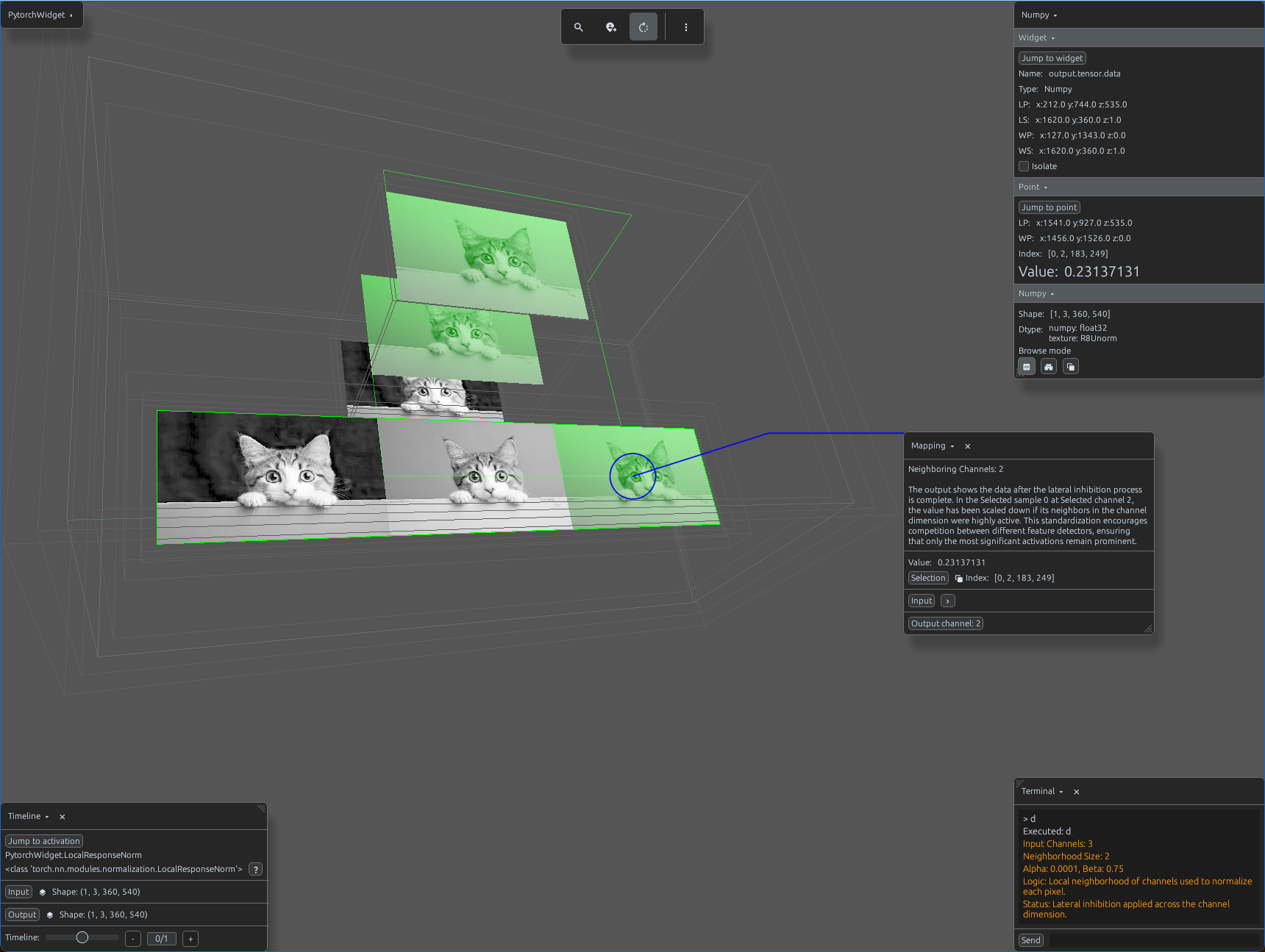Click the plus stepper next to 0/1
This screenshot has width=1265, height=952.
pyautogui.click(x=190, y=939)
